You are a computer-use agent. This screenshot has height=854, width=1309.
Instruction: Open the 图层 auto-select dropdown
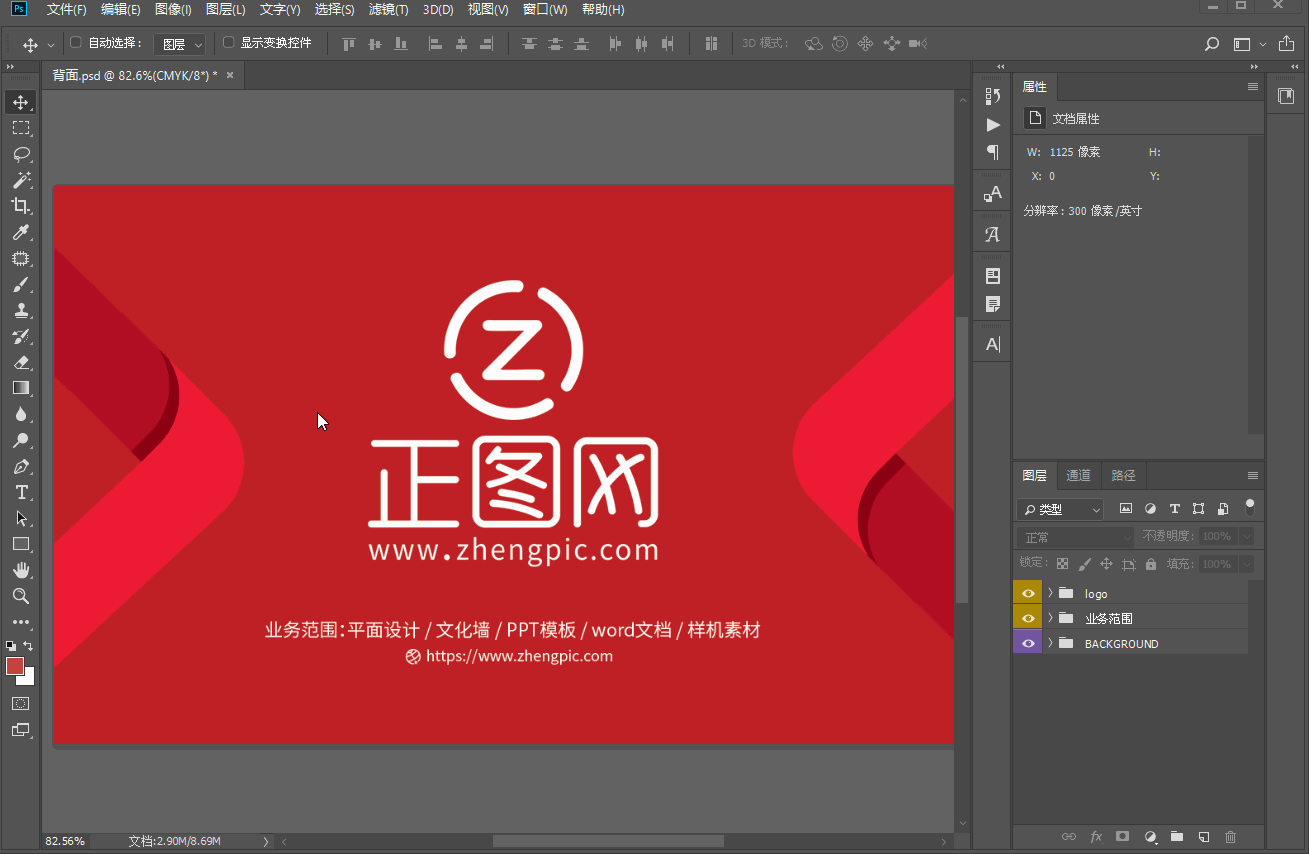[x=180, y=44]
